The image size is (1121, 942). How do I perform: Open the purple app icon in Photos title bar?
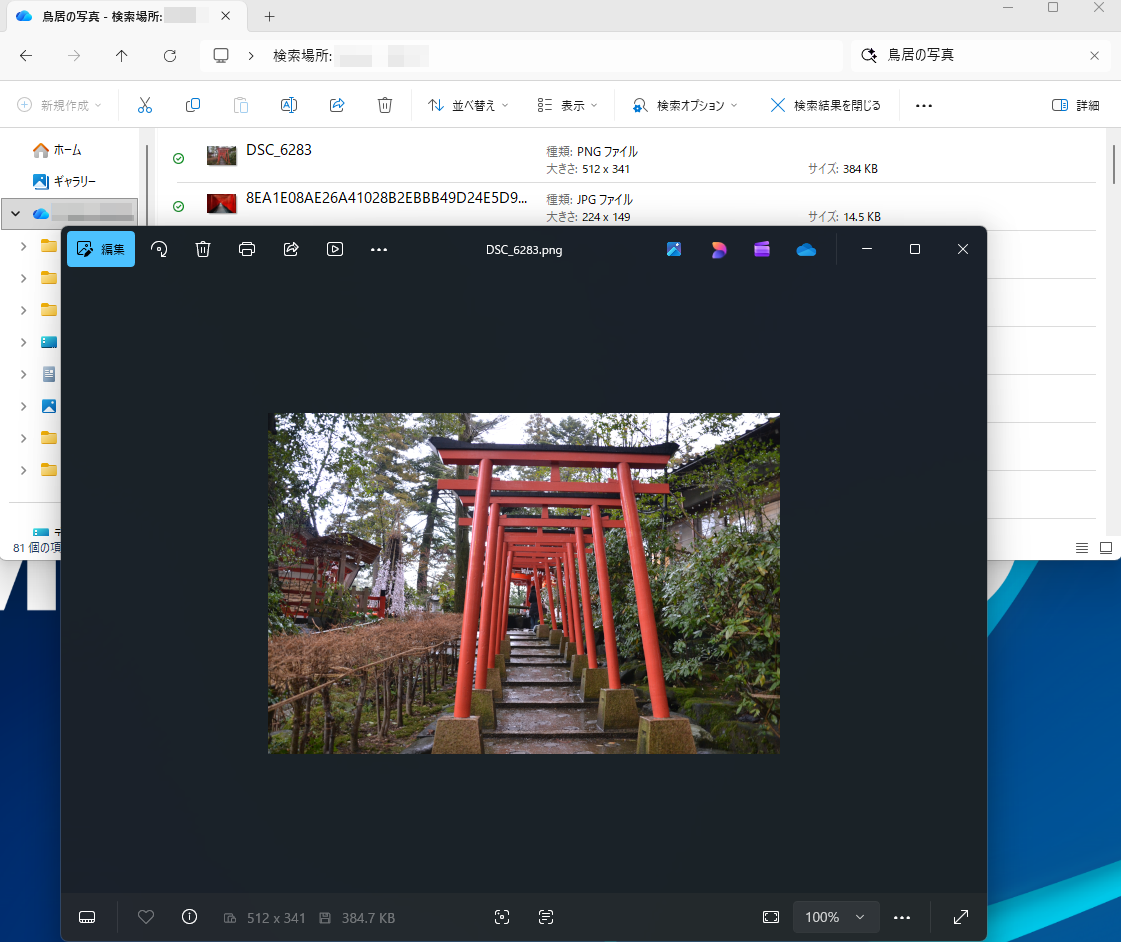pos(761,249)
